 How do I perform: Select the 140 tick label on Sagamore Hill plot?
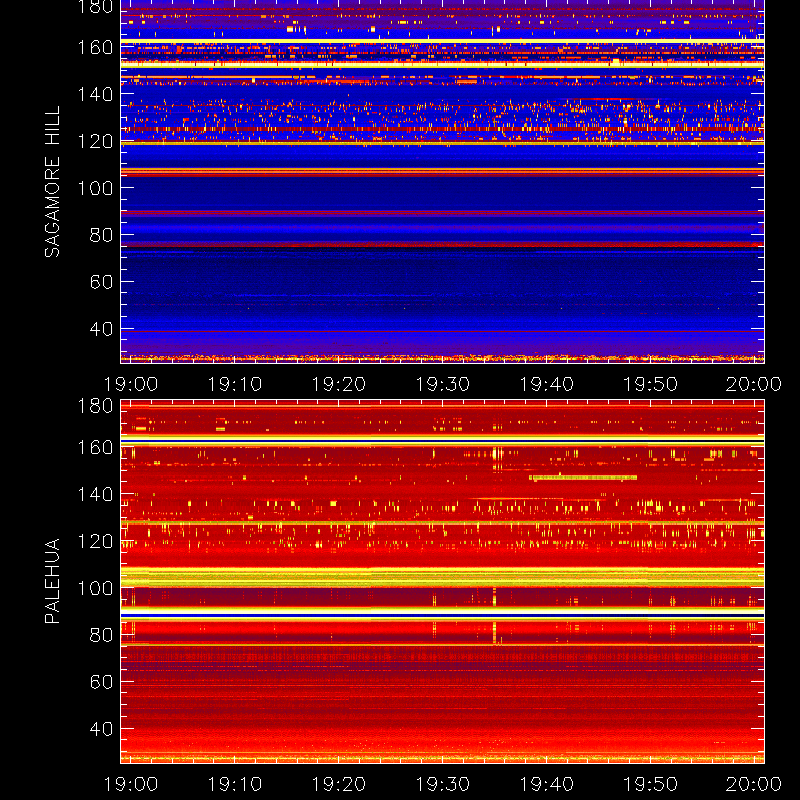[x=95, y=94]
